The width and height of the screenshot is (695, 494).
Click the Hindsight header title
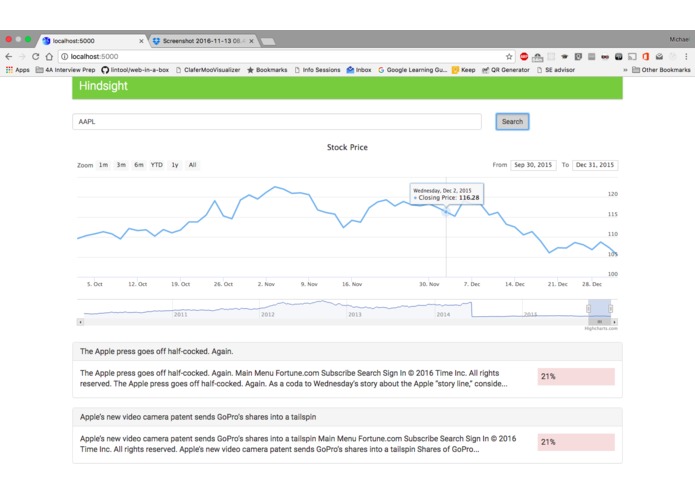pos(103,86)
